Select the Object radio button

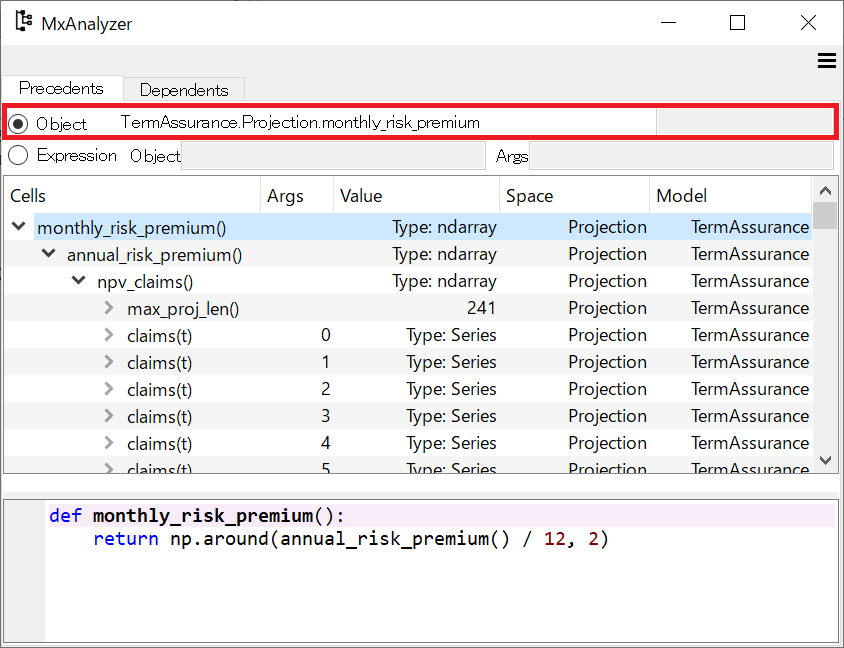[17, 122]
